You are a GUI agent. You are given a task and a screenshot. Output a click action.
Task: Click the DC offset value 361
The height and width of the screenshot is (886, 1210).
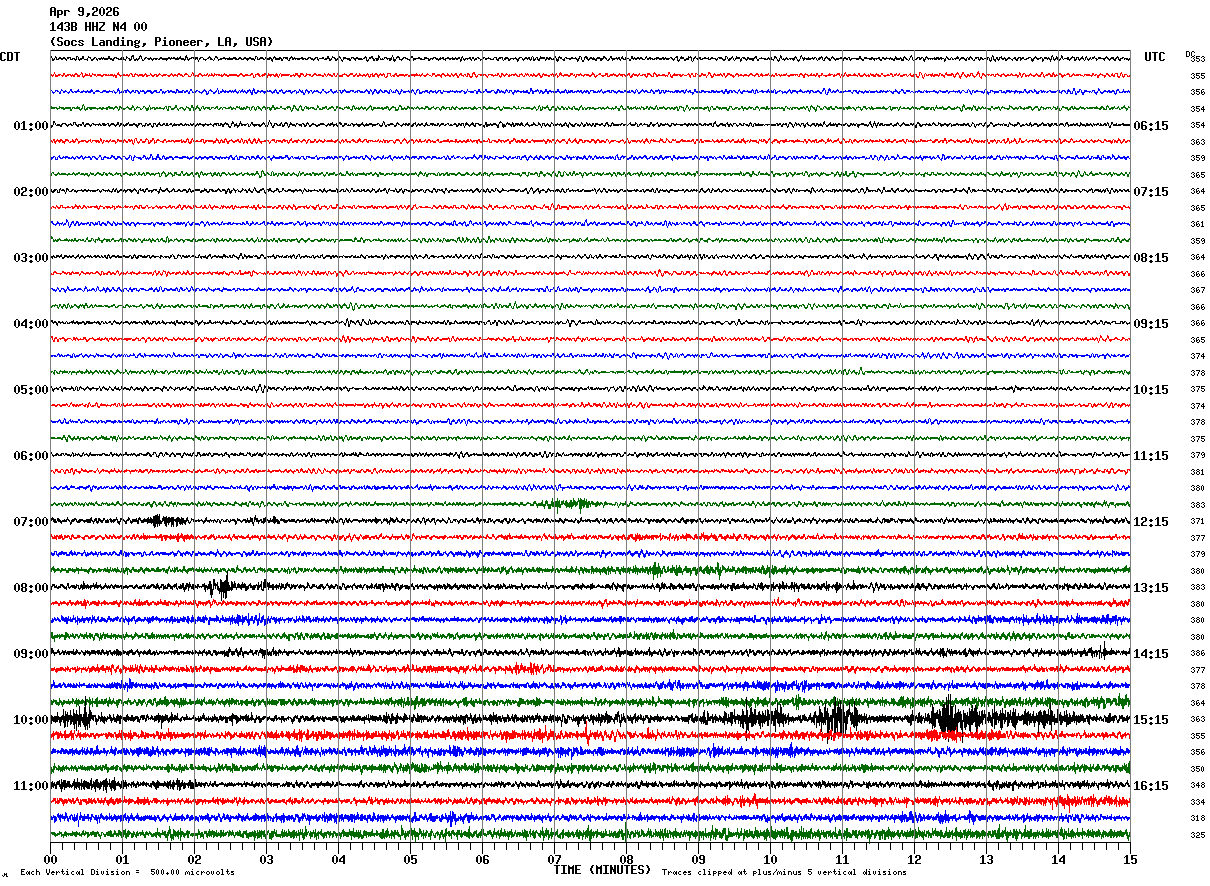point(1197,224)
